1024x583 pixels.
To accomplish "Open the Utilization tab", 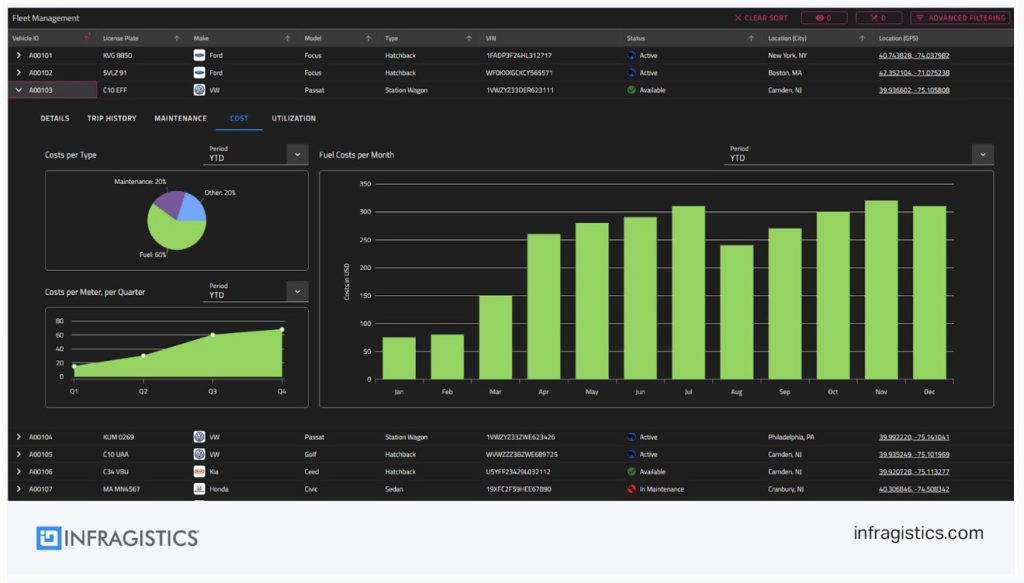I will 293,118.
